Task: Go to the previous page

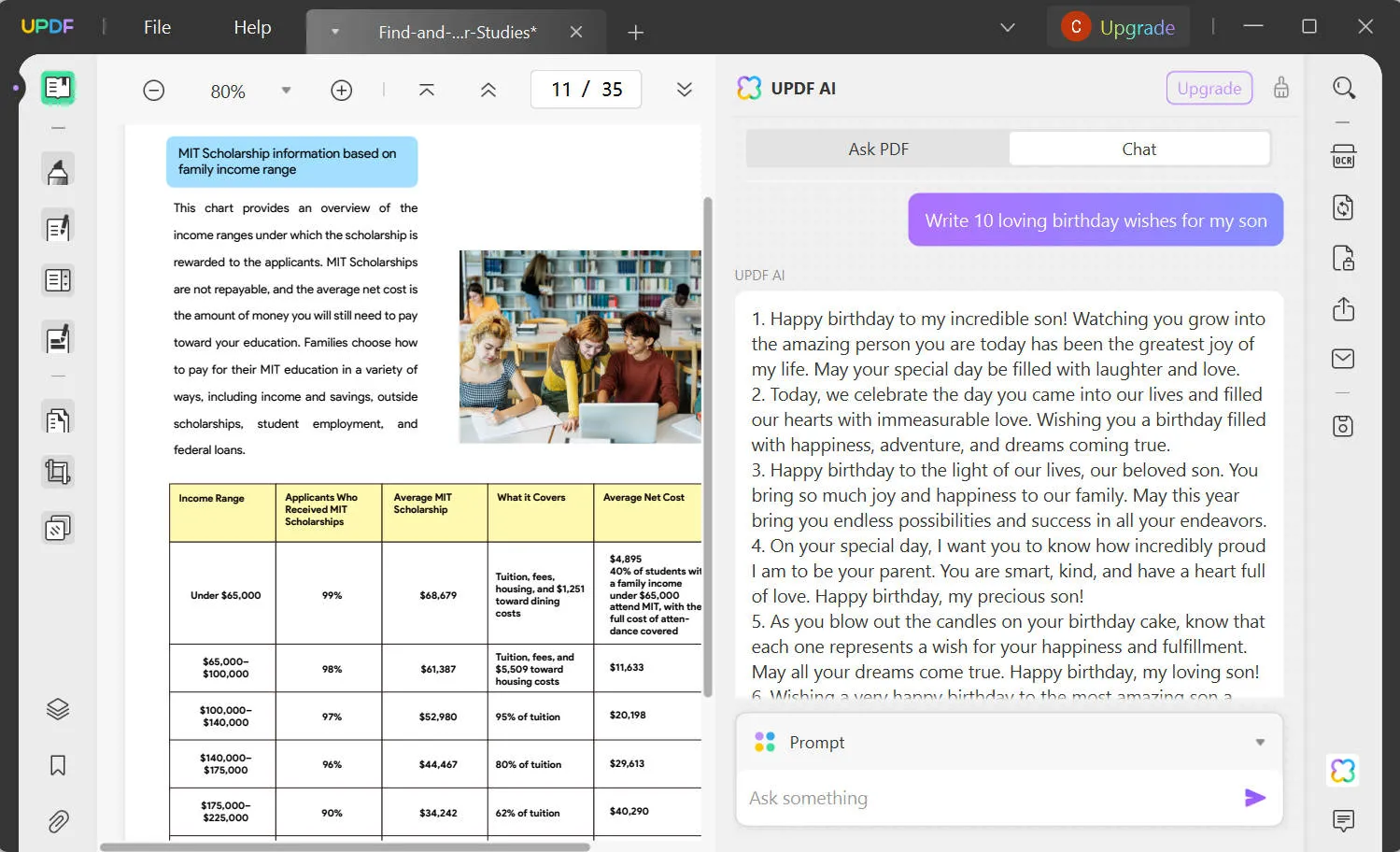Action: tap(488, 90)
